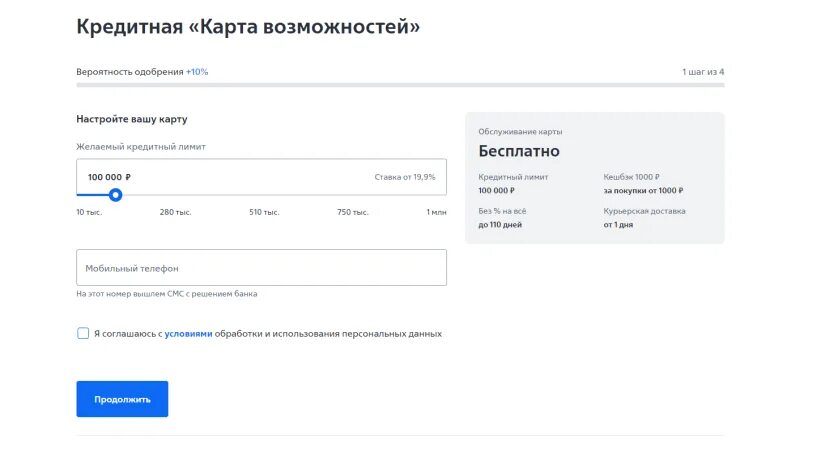The height and width of the screenshot is (454, 825).
Task: Click the «Бесплатно» card service heading
Action: point(519,151)
